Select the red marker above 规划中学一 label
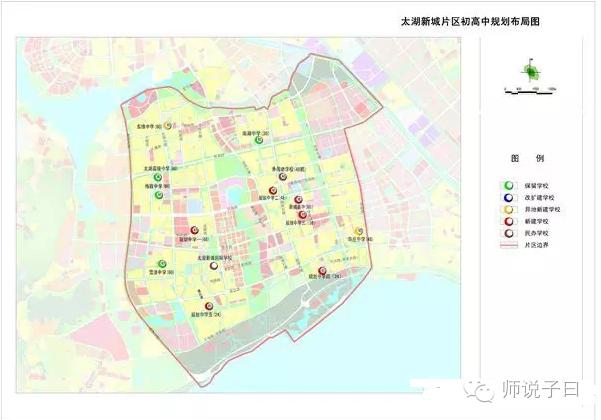The width and height of the screenshot is (601, 420). 195,230
